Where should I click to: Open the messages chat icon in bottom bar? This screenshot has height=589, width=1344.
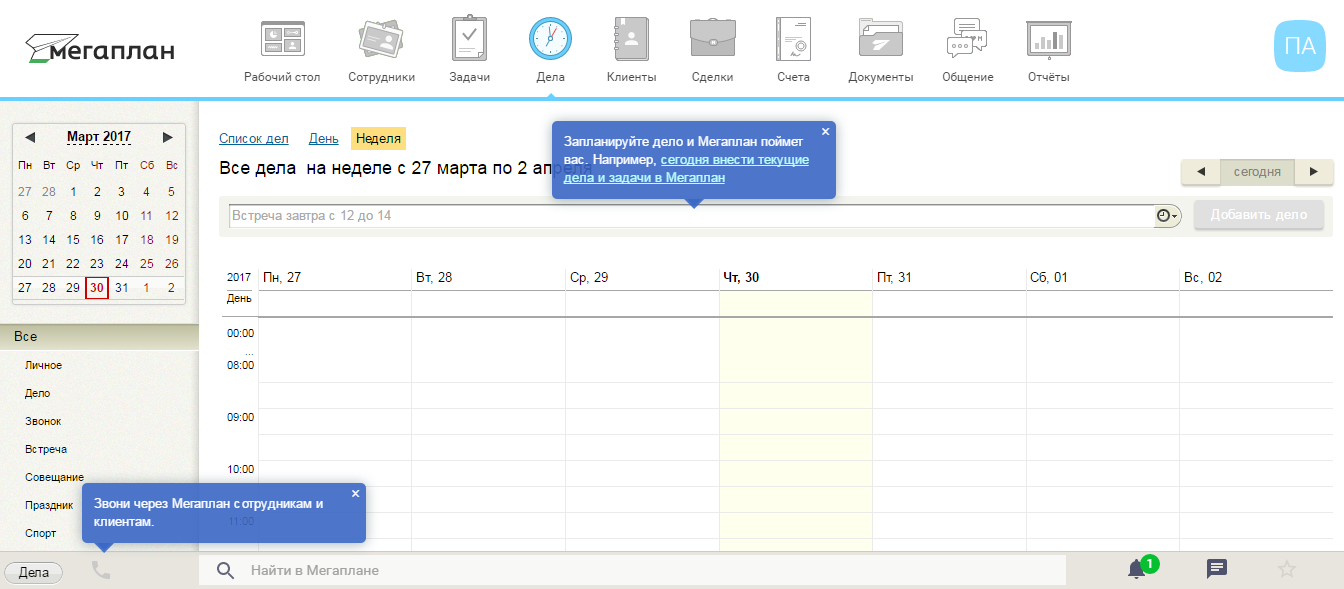[x=1217, y=569]
